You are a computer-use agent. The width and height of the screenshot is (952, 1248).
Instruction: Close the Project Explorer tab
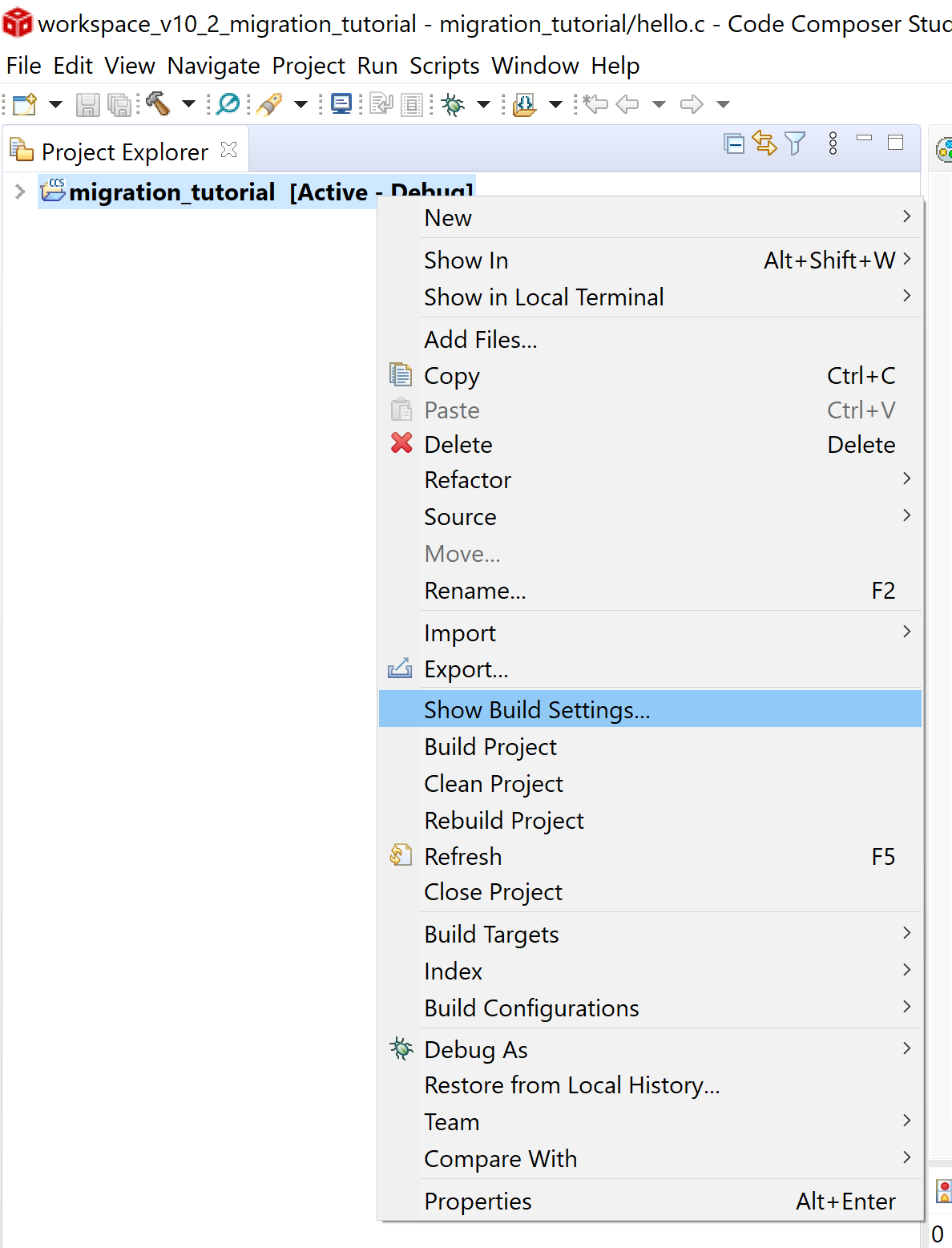tap(229, 150)
